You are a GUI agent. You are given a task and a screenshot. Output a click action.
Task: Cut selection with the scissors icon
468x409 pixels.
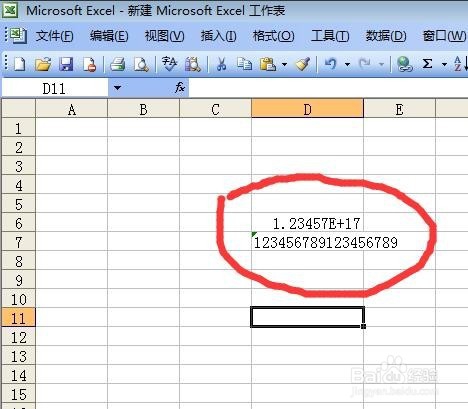[x=221, y=64]
